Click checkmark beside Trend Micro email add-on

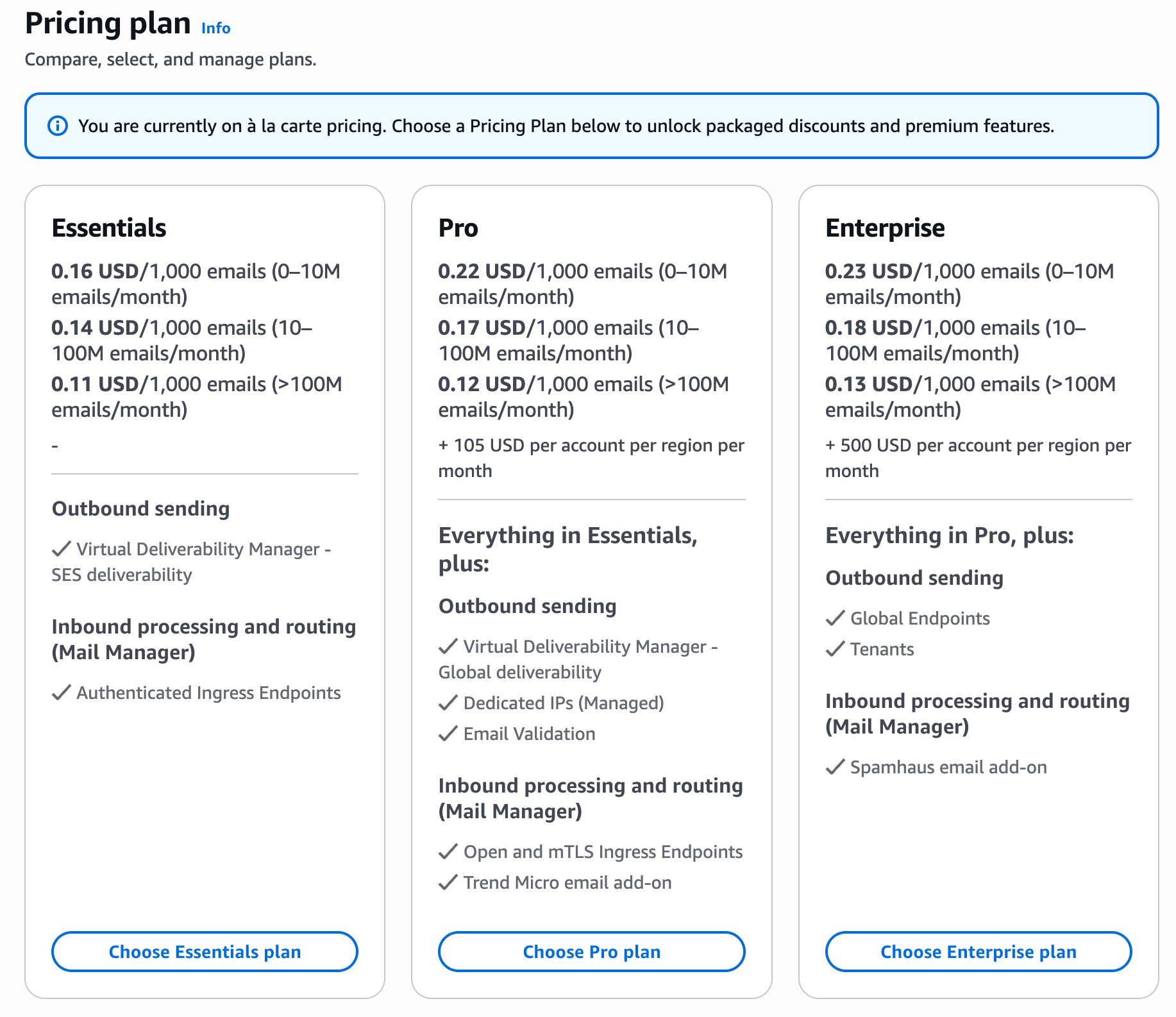[448, 882]
